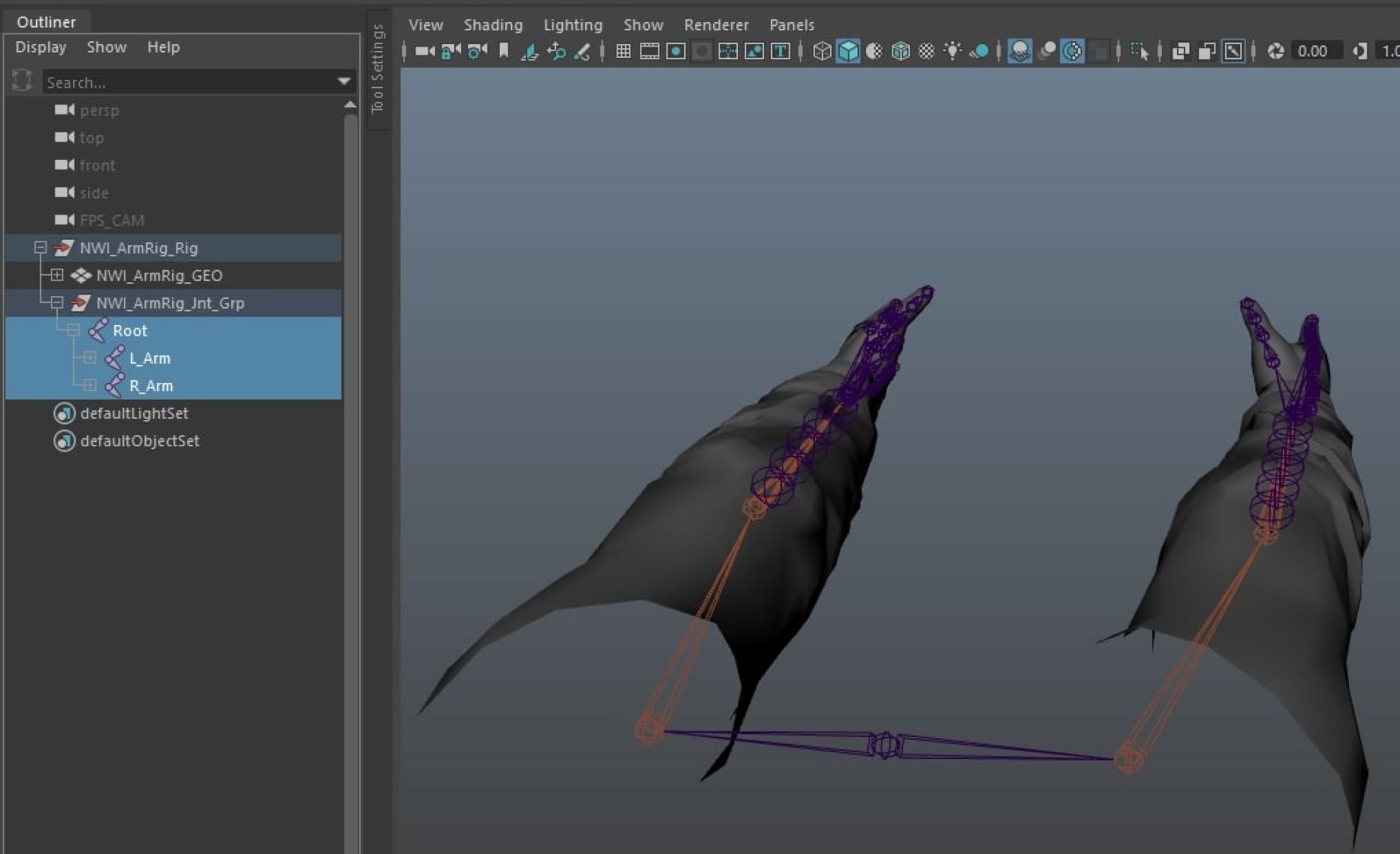This screenshot has height=854, width=1400.
Task: Select defaultLightSet in Outliner
Action: click(134, 413)
